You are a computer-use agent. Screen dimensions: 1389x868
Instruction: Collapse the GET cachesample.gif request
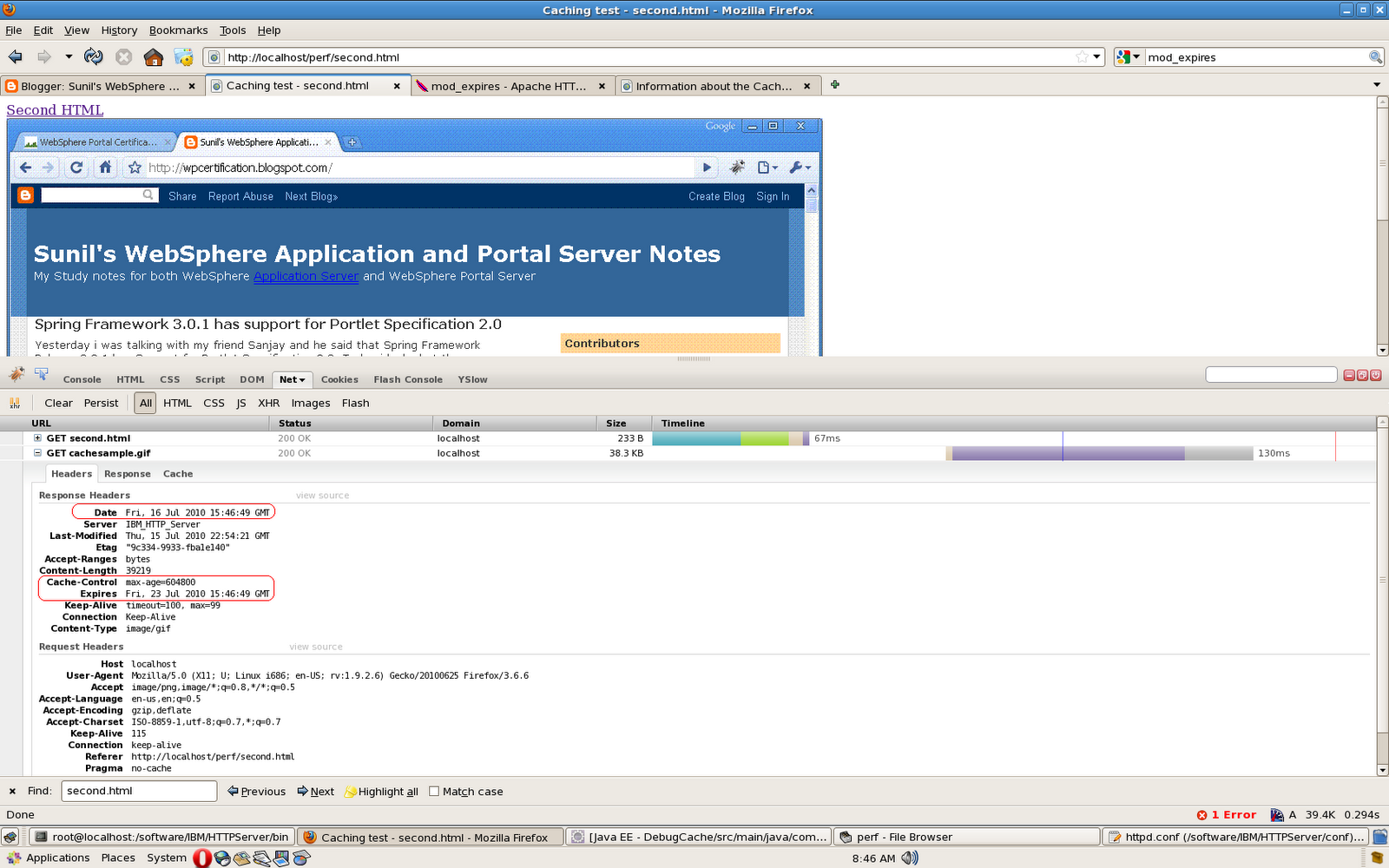(37, 452)
